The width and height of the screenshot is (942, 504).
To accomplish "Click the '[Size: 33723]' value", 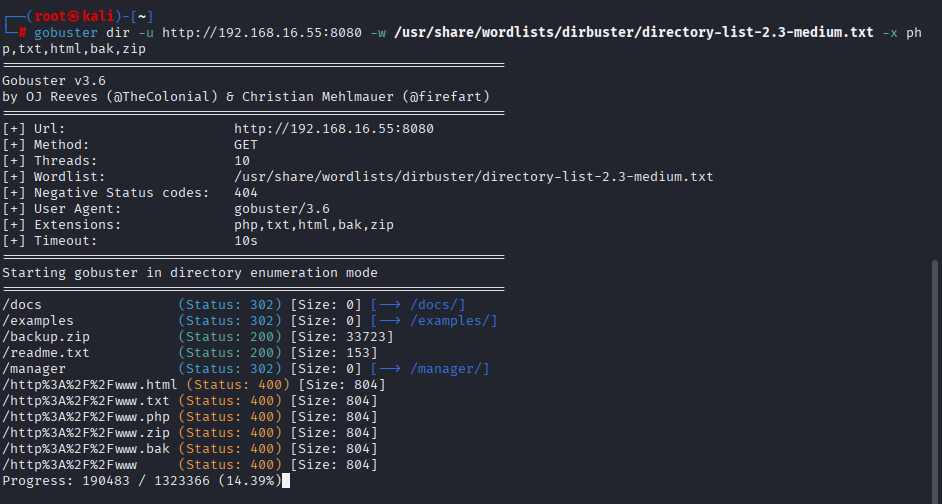I will coord(342,337).
